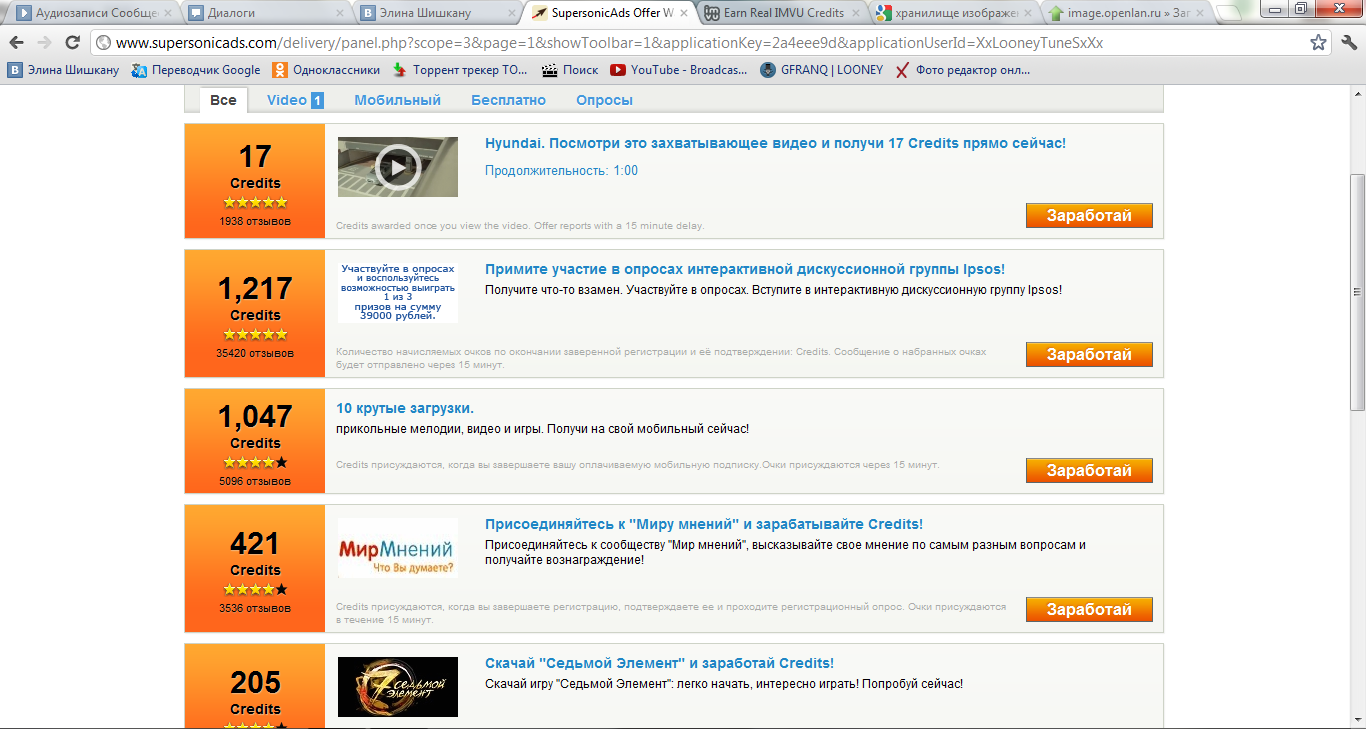This screenshot has width=1366, height=729.
Task: Switch to the image.openlan.ru browser tab
Action: coord(1124,13)
